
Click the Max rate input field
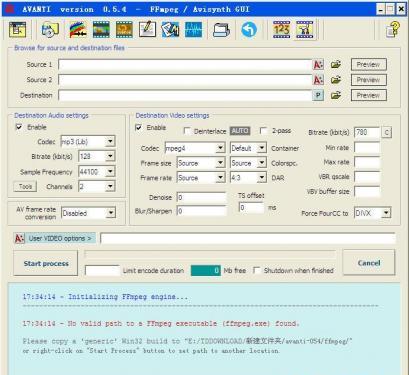click(x=367, y=162)
